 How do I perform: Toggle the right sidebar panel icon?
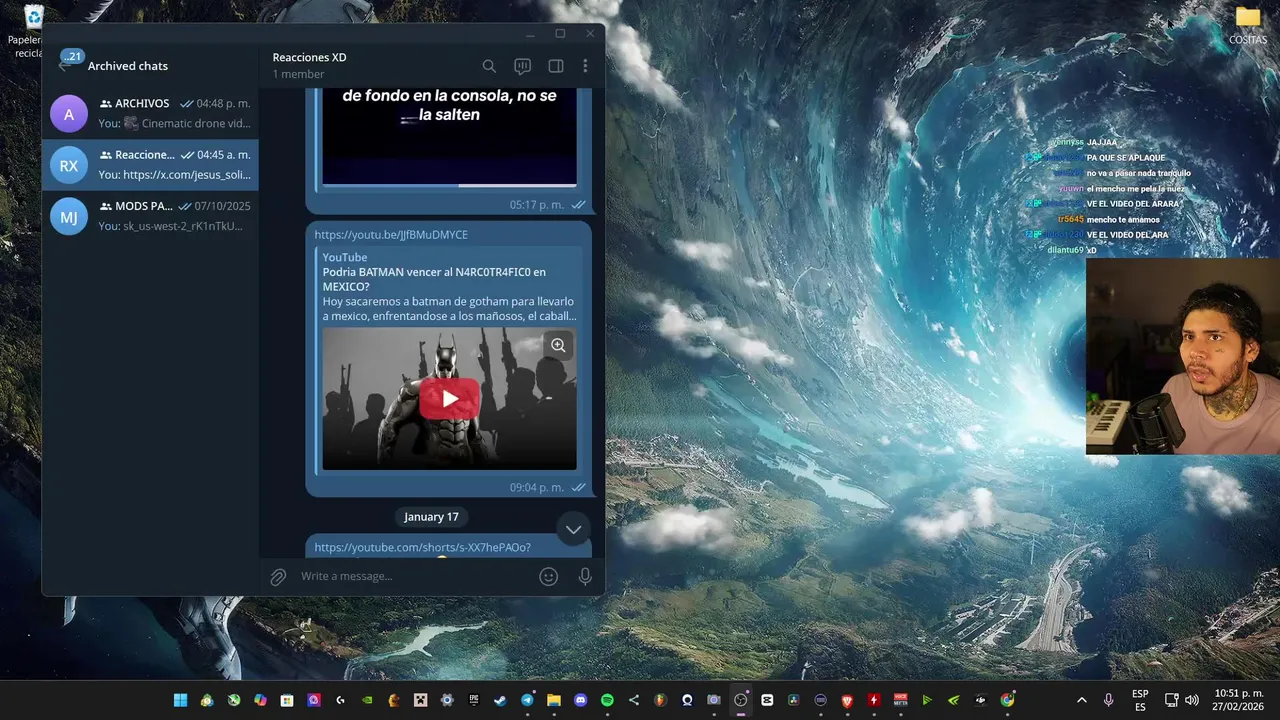pyautogui.click(x=556, y=66)
